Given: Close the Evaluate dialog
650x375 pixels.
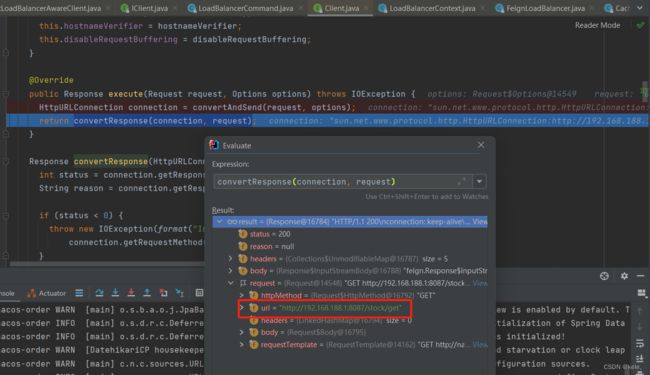Looking at the screenshot, I should (480, 145).
